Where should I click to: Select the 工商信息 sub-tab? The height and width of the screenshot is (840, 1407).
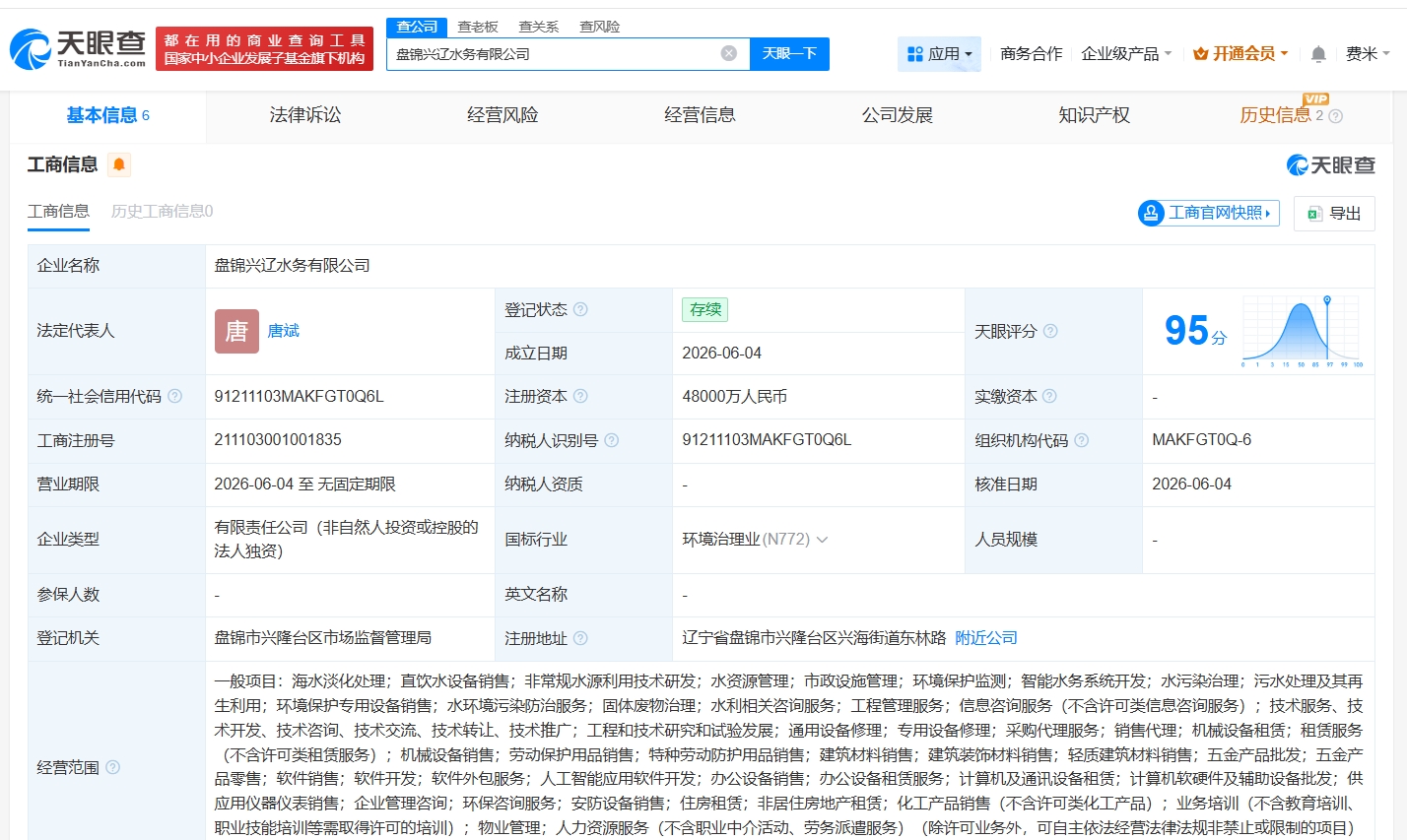click(x=58, y=211)
